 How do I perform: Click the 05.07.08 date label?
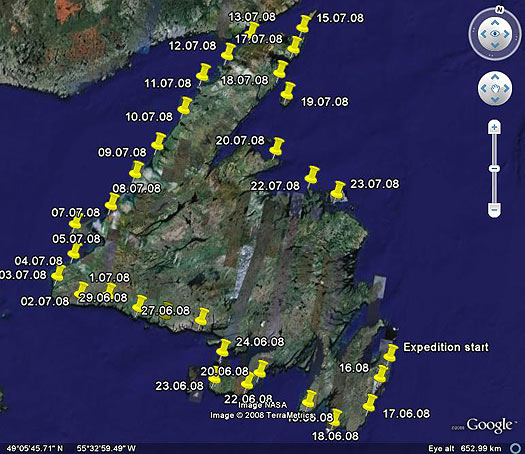tap(76, 239)
